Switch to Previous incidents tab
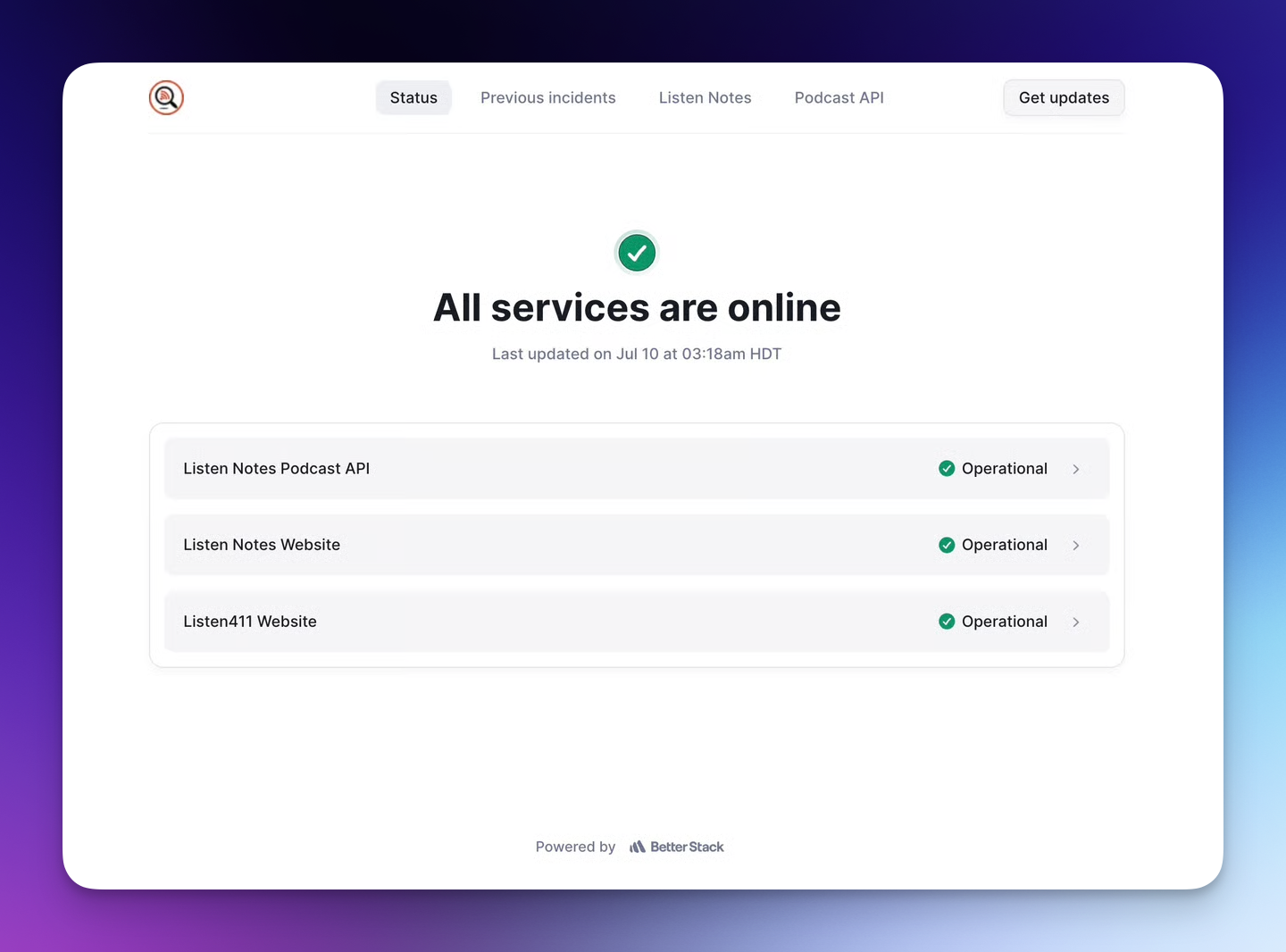Image resolution: width=1286 pixels, height=952 pixels. [547, 98]
